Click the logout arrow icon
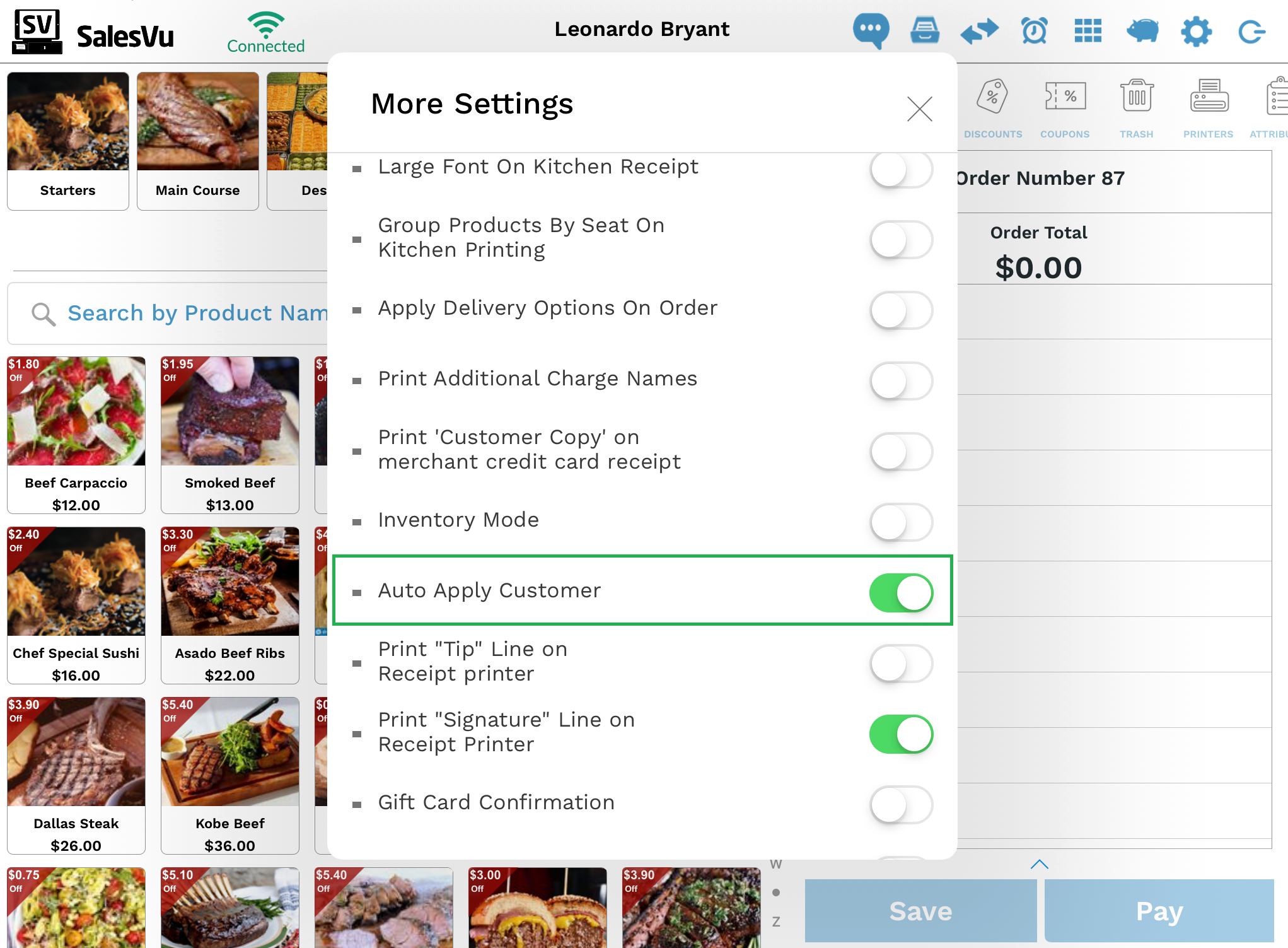Screen dimensions: 1288x948 point(1251,31)
